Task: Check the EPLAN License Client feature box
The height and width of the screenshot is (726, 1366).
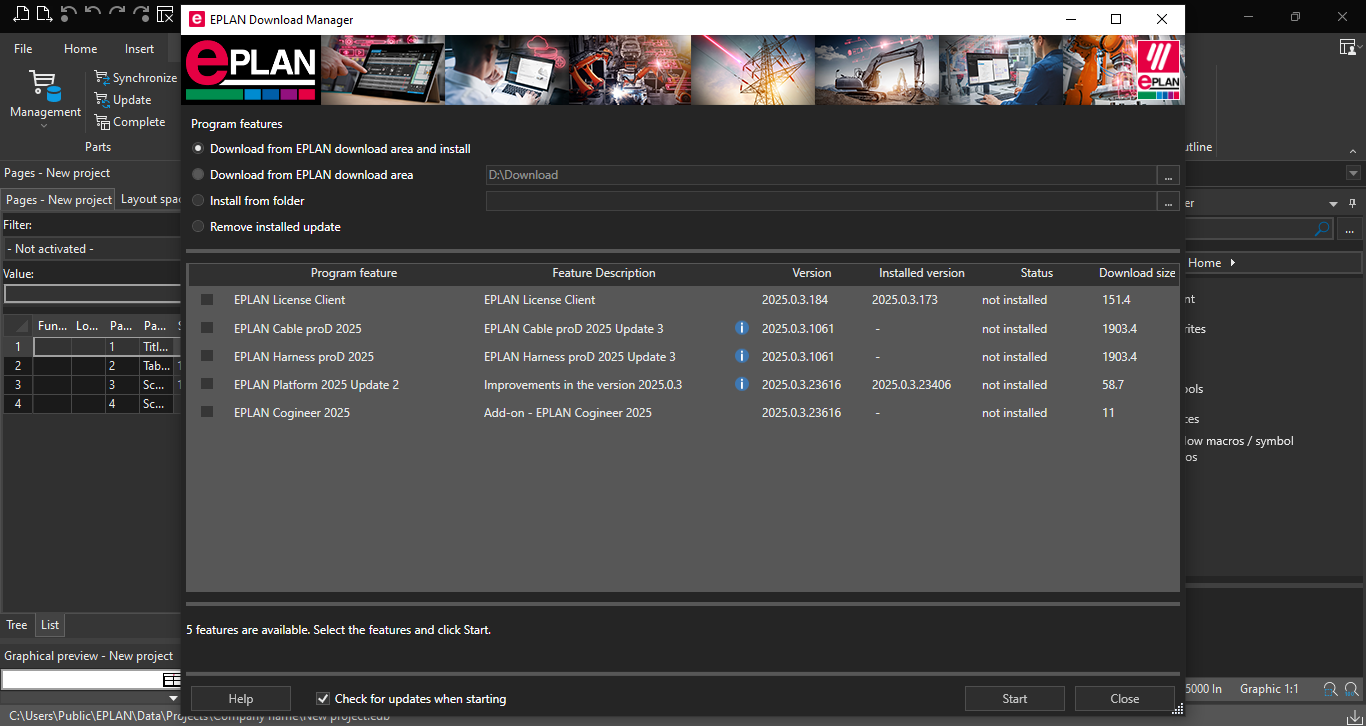Action: [207, 300]
